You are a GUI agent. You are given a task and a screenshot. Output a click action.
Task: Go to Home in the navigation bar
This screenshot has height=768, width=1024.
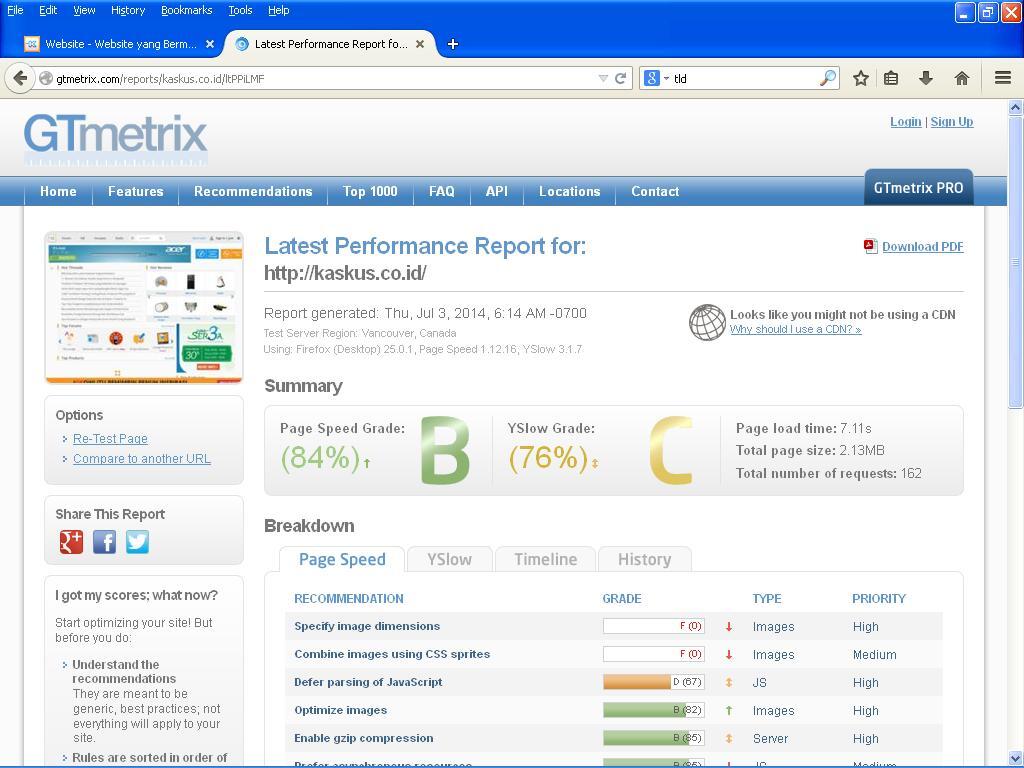pos(58,191)
